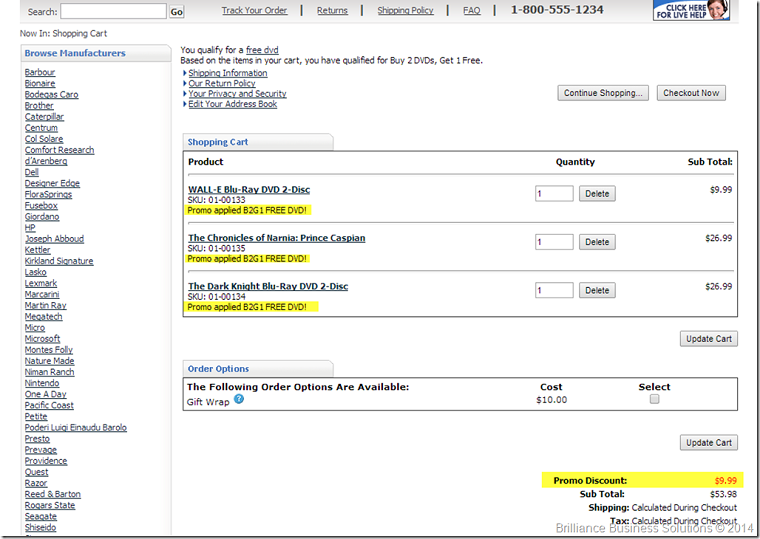Open the Returns link
Image resolution: width=760 pixels, height=539 pixels.
coord(332,10)
